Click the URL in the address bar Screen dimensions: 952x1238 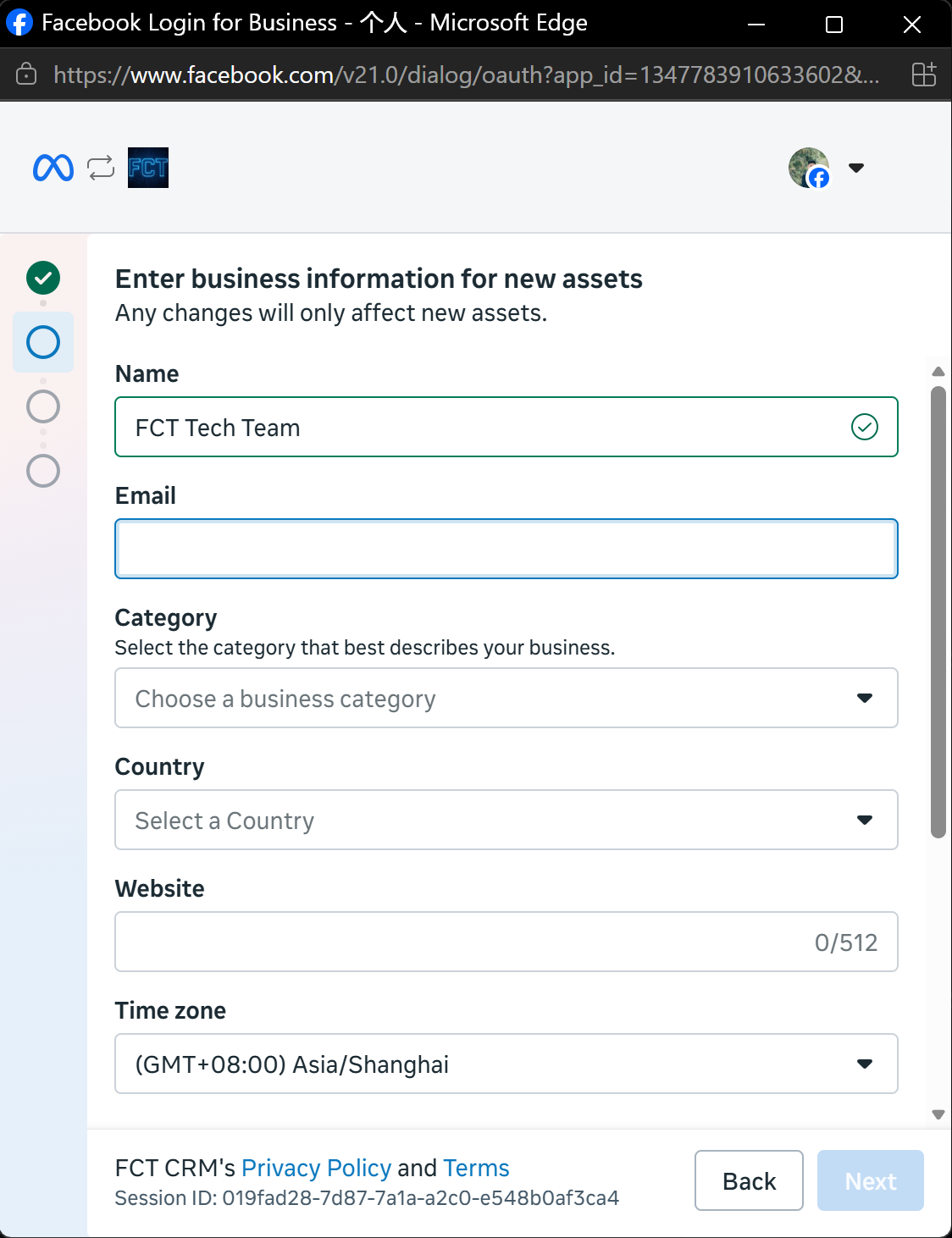(x=467, y=75)
